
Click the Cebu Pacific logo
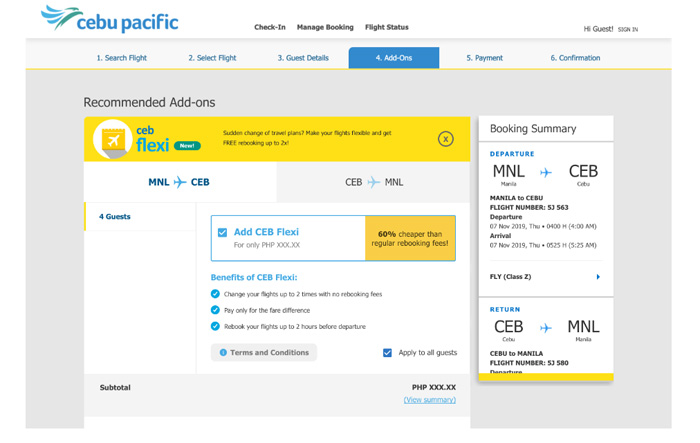(109, 19)
